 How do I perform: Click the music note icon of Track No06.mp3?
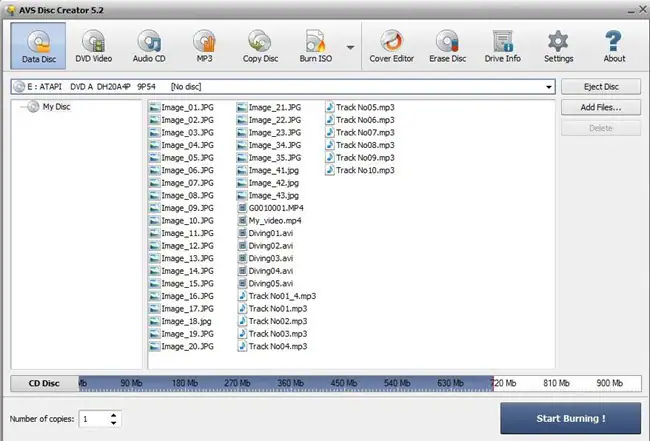(x=330, y=120)
